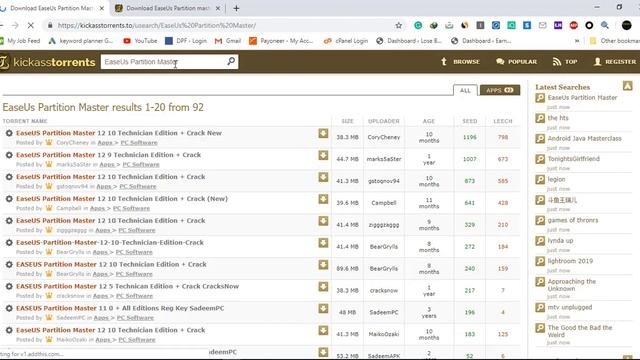This screenshot has width=640, height=360.
Task: Open the POPULAR menu in header
Action: pos(516,62)
